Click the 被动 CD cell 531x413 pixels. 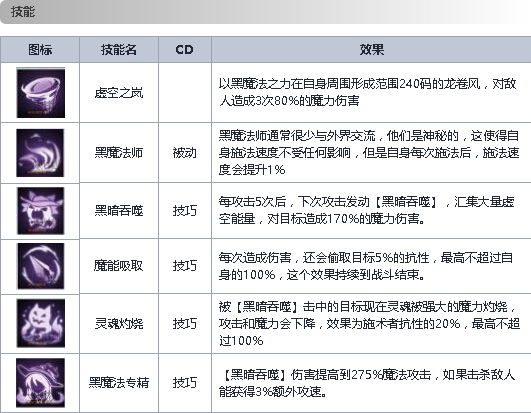pos(185,153)
